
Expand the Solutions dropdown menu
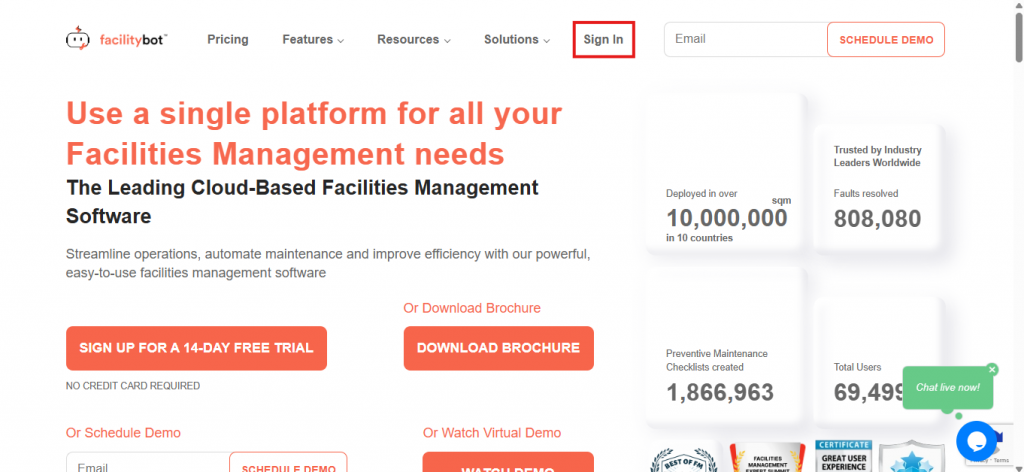[x=517, y=40]
